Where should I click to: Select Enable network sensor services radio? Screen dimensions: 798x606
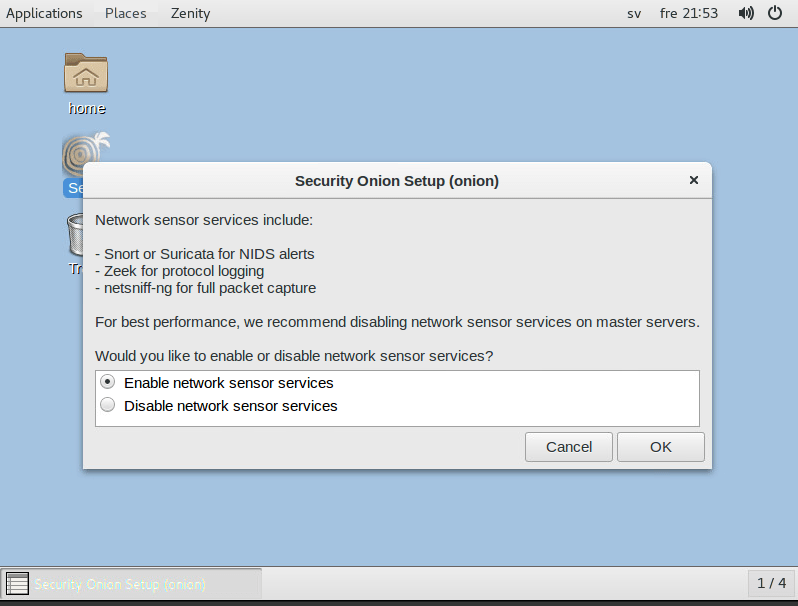pos(108,383)
